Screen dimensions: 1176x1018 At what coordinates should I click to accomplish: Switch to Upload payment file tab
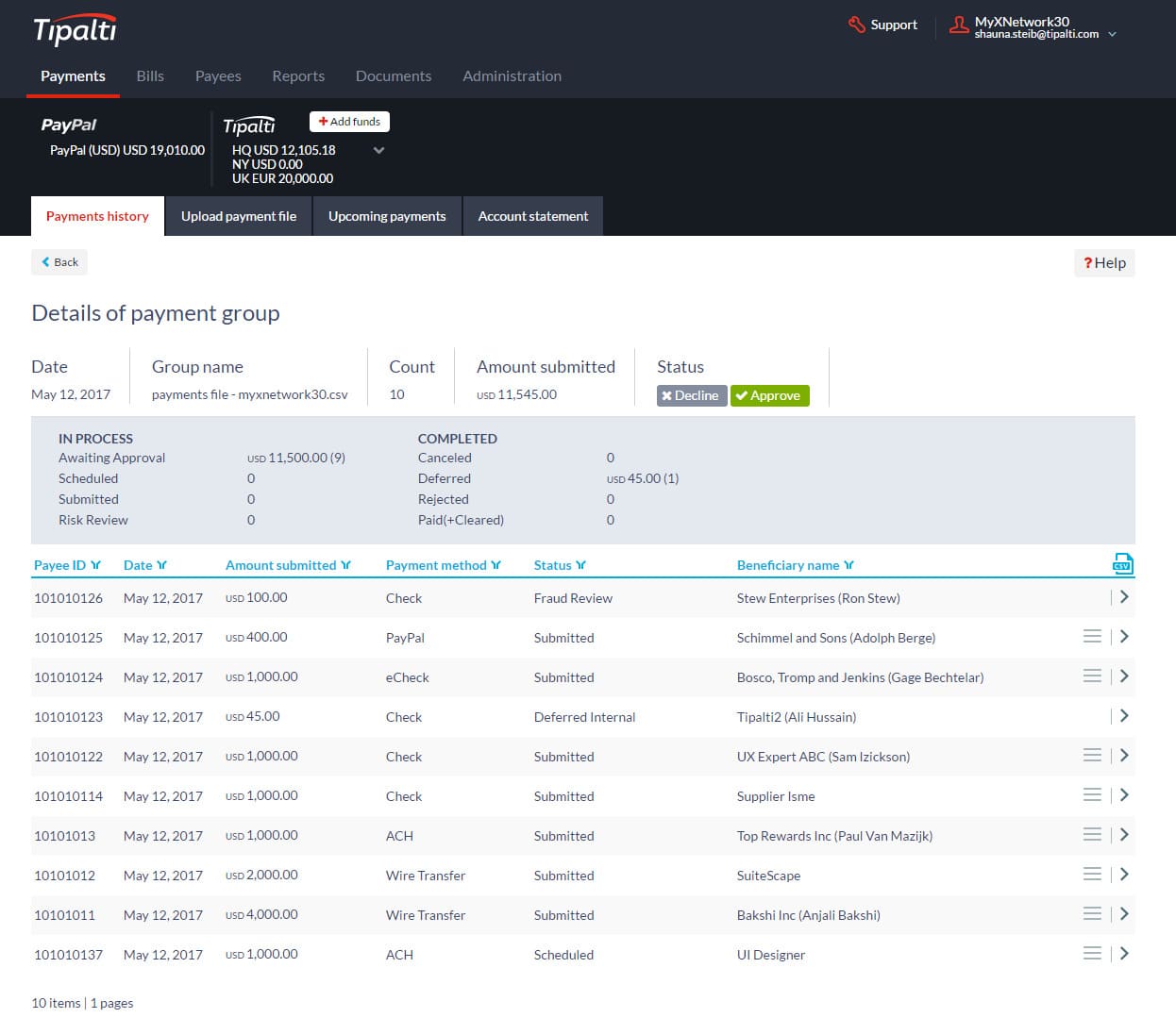[x=239, y=216]
